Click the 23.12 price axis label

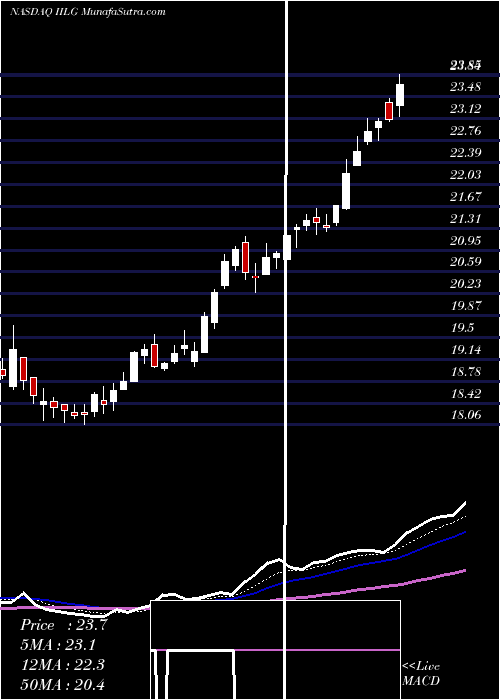pos(466,109)
